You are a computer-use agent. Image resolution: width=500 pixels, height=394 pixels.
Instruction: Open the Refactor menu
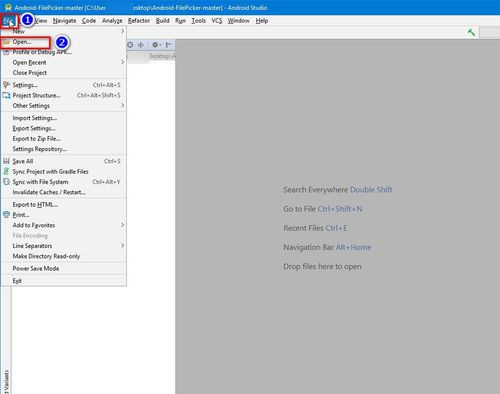(x=139, y=21)
